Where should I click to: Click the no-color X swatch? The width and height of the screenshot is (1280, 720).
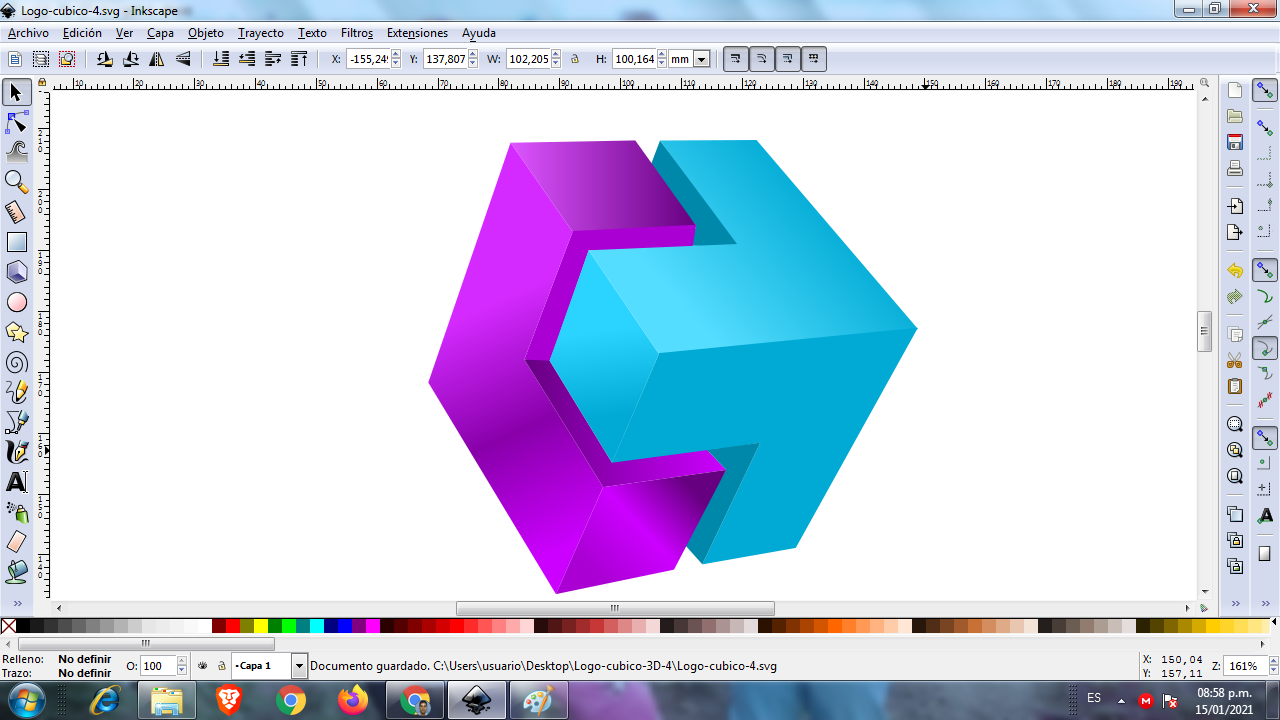(8, 626)
